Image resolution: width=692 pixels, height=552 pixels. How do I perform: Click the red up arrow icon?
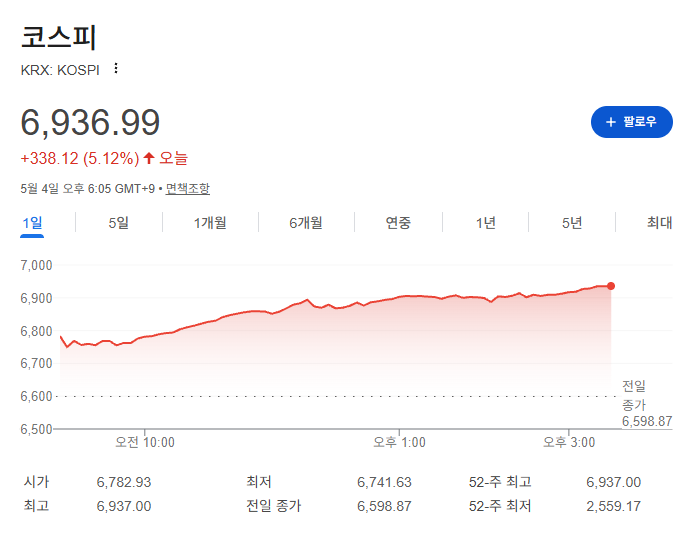click(149, 158)
